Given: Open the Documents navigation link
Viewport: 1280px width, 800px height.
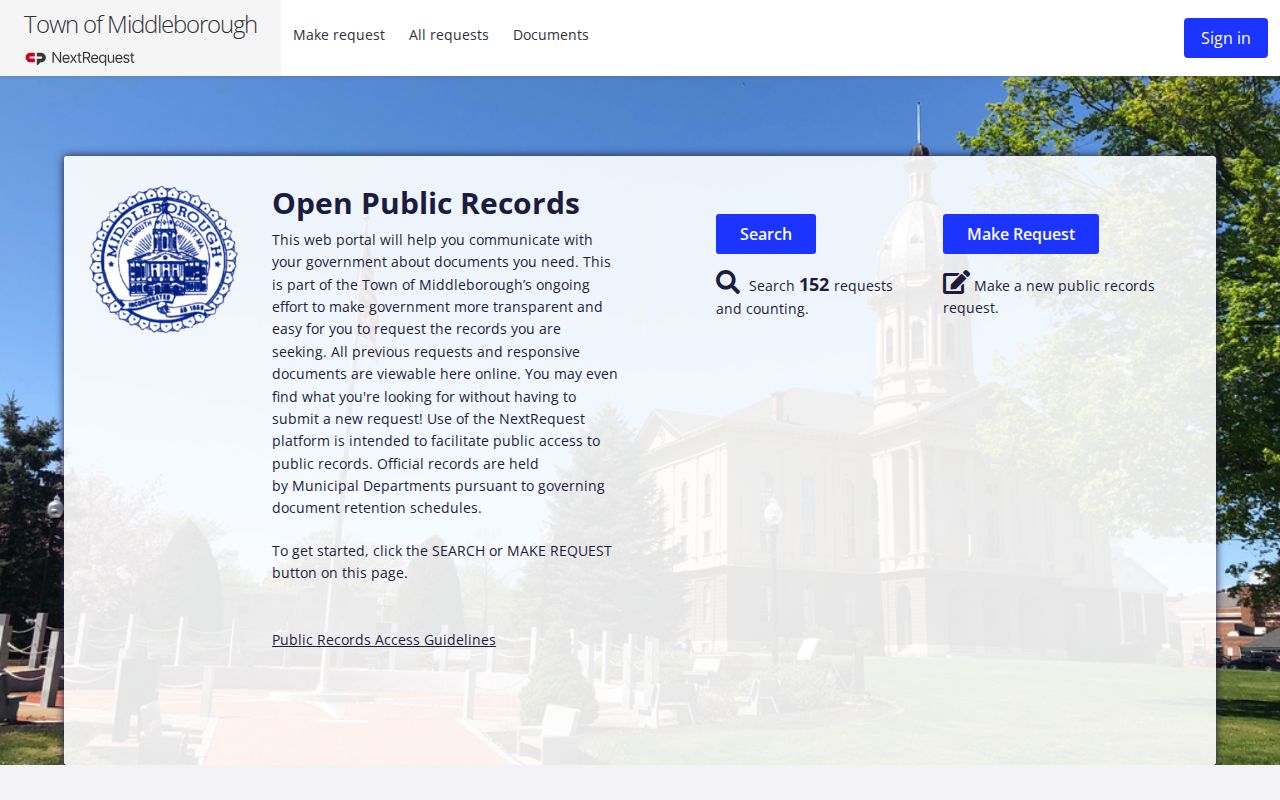Looking at the screenshot, I should click(551, 35).
